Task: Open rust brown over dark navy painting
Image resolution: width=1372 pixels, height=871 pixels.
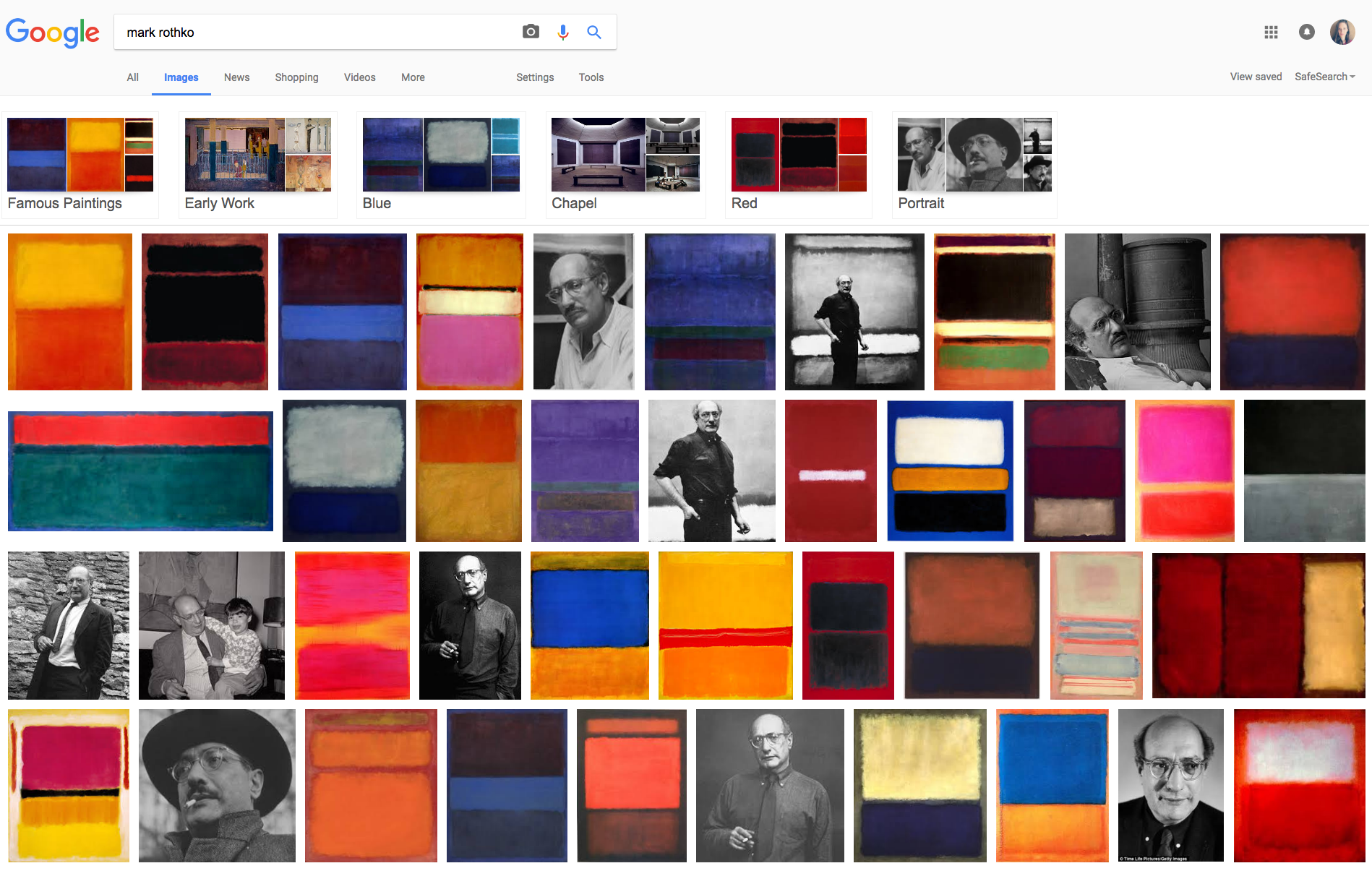Action: click(x=972, y=625)
